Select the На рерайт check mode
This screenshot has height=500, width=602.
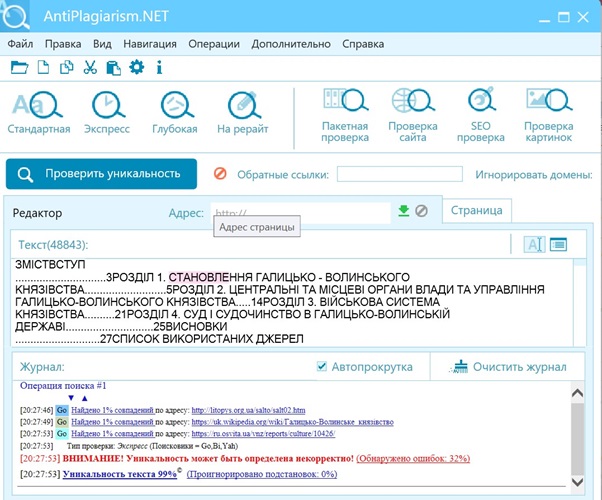(243, 112)
